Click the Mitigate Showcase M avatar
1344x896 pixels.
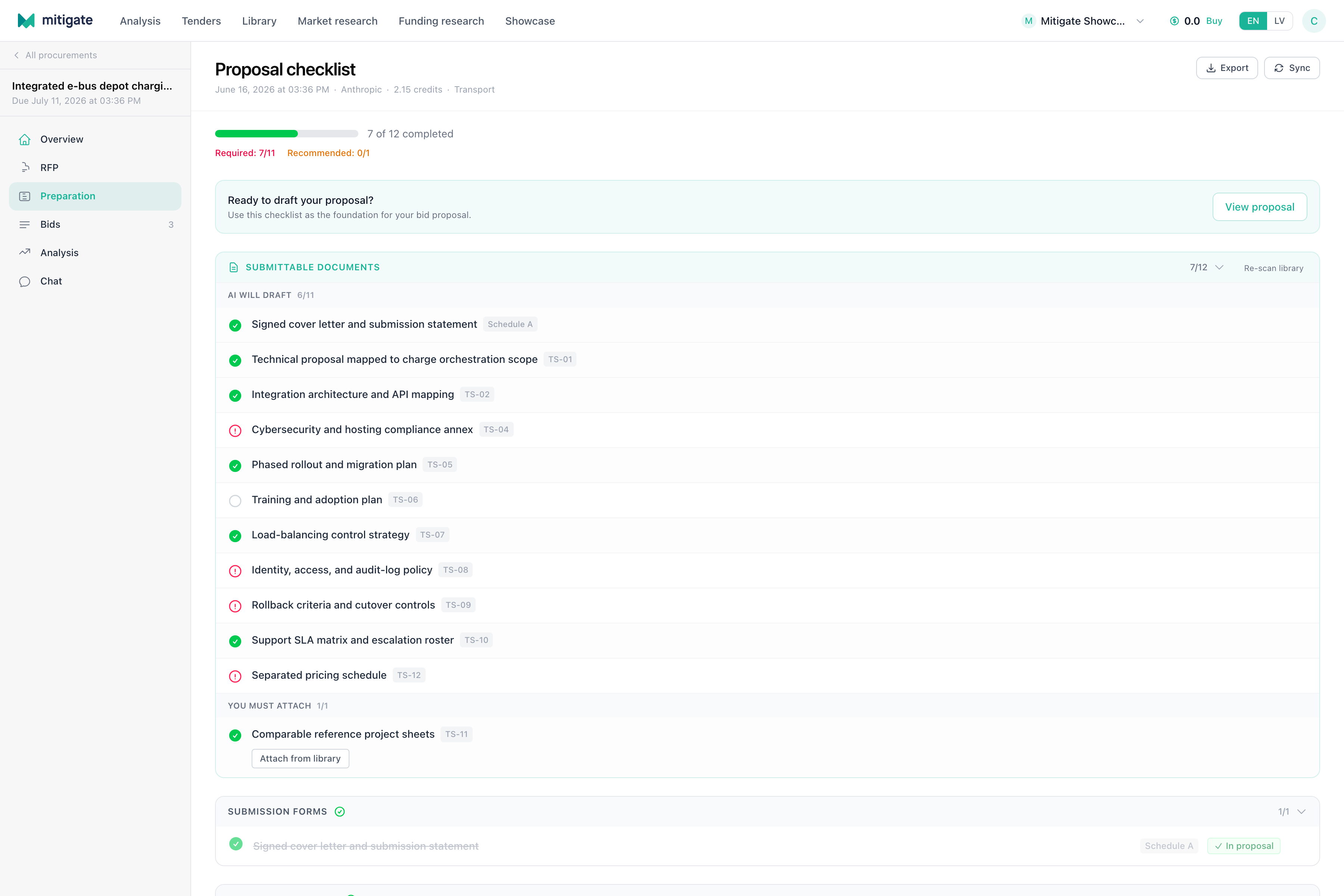coord(1029,21)
